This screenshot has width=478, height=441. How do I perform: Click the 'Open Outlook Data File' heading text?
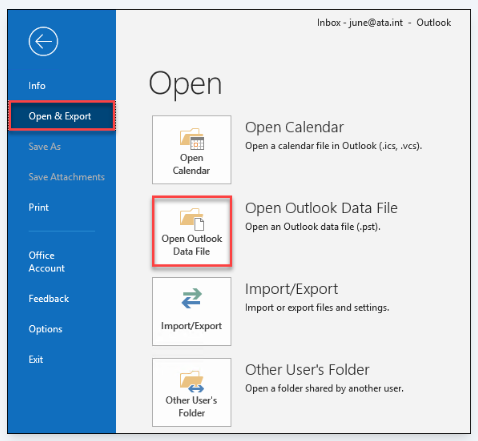pos(321,208)
